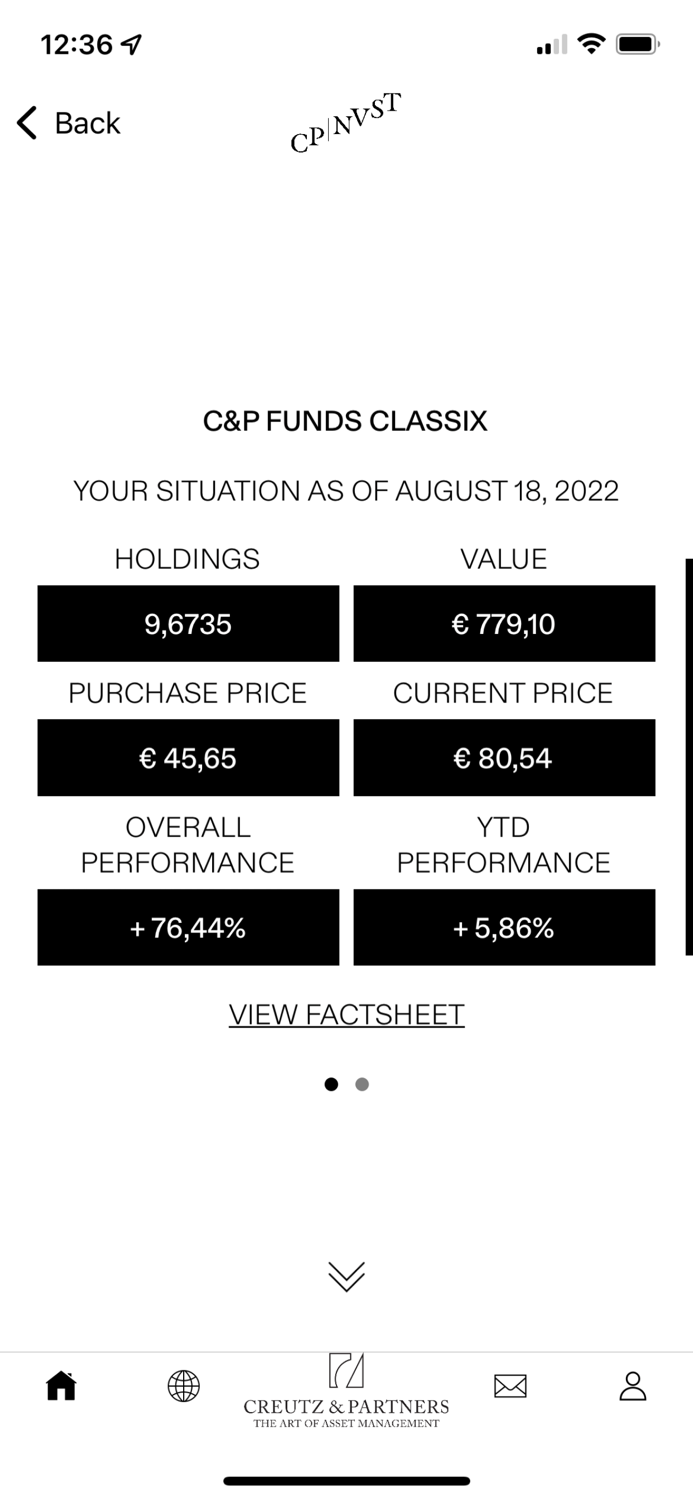Open messages via the envelope icon

pos(510,1386)
